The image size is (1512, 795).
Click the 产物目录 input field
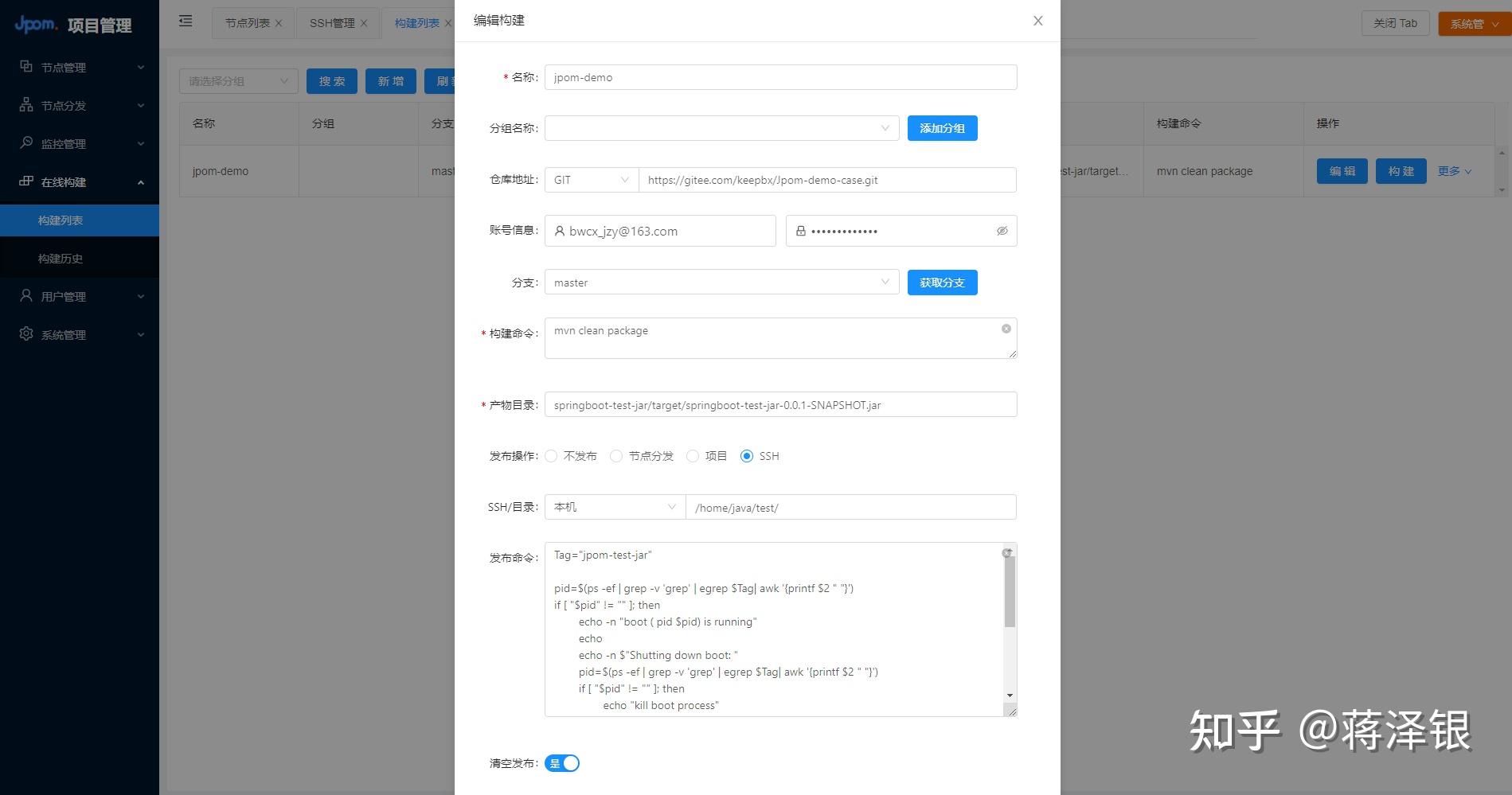pos(781,404)
